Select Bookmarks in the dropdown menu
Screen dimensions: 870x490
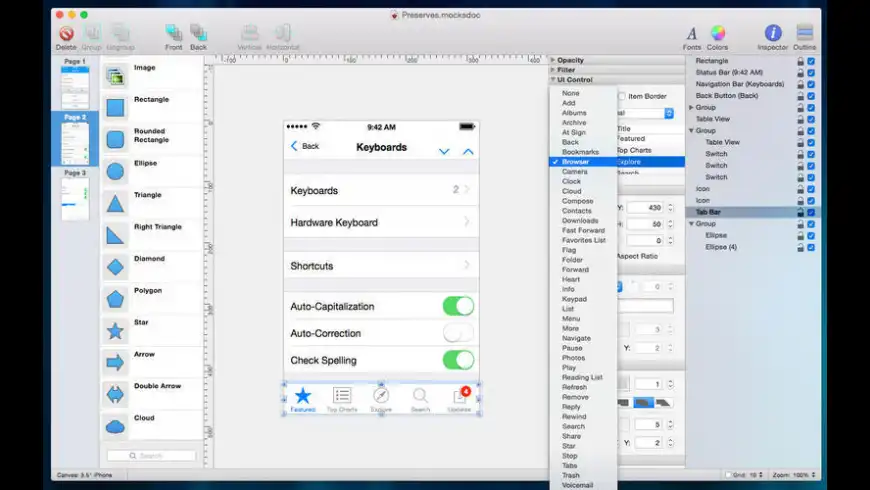(580, 152)
